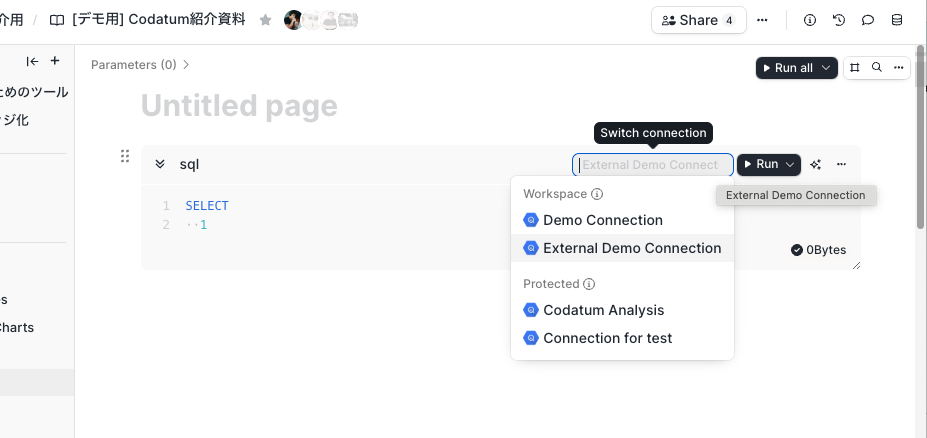
Task: Click the connection search input field
Action: (652, 165)
